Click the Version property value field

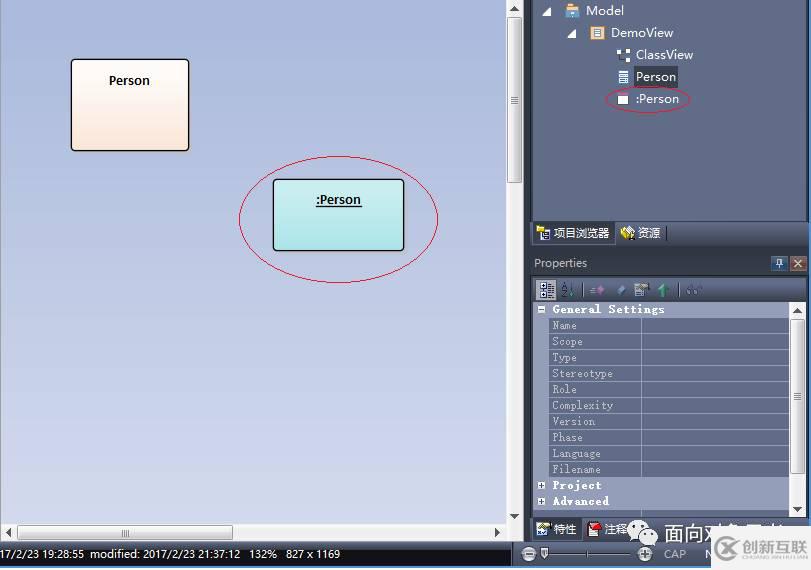point(715,422)
